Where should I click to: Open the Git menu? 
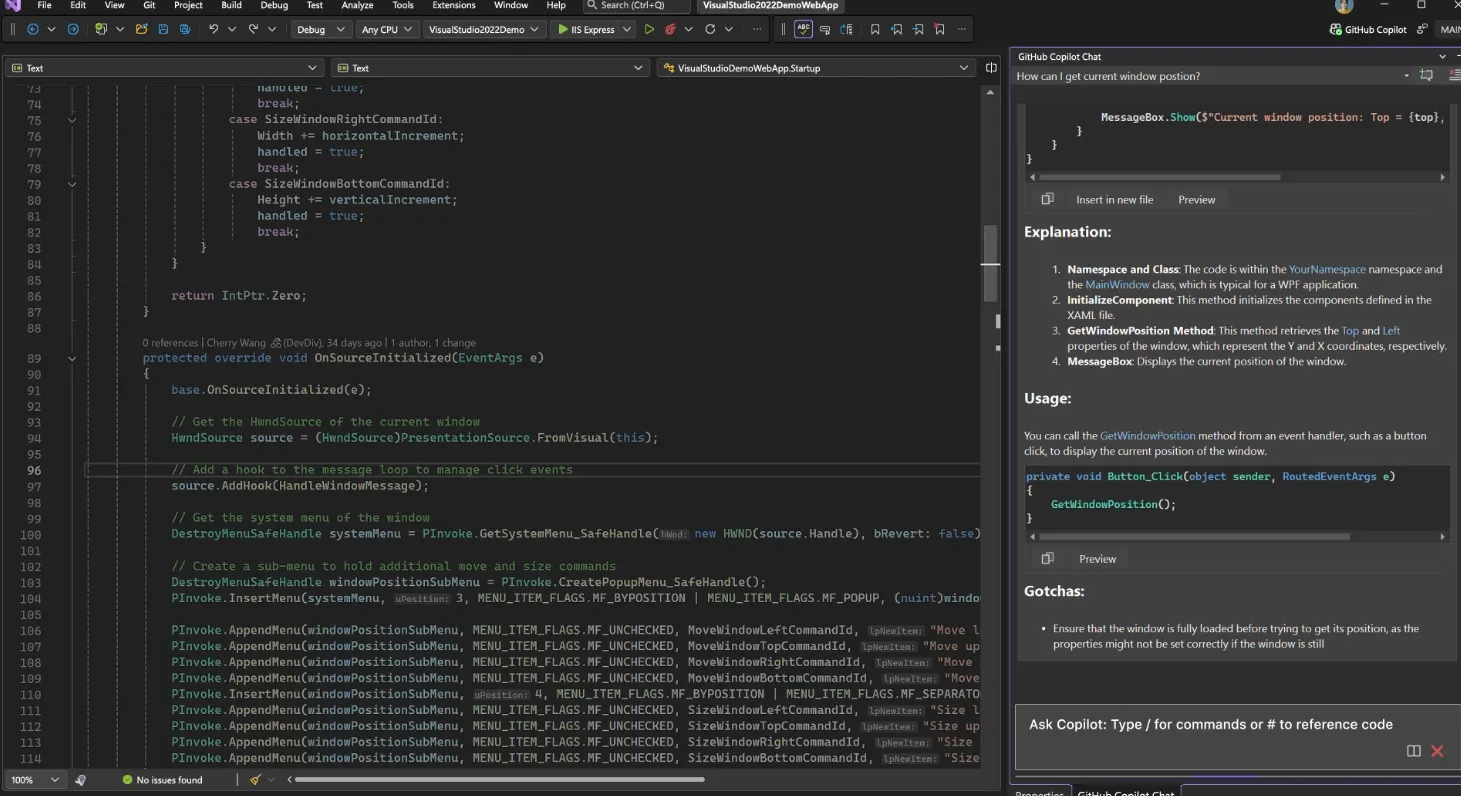click(x=149, y=5)
